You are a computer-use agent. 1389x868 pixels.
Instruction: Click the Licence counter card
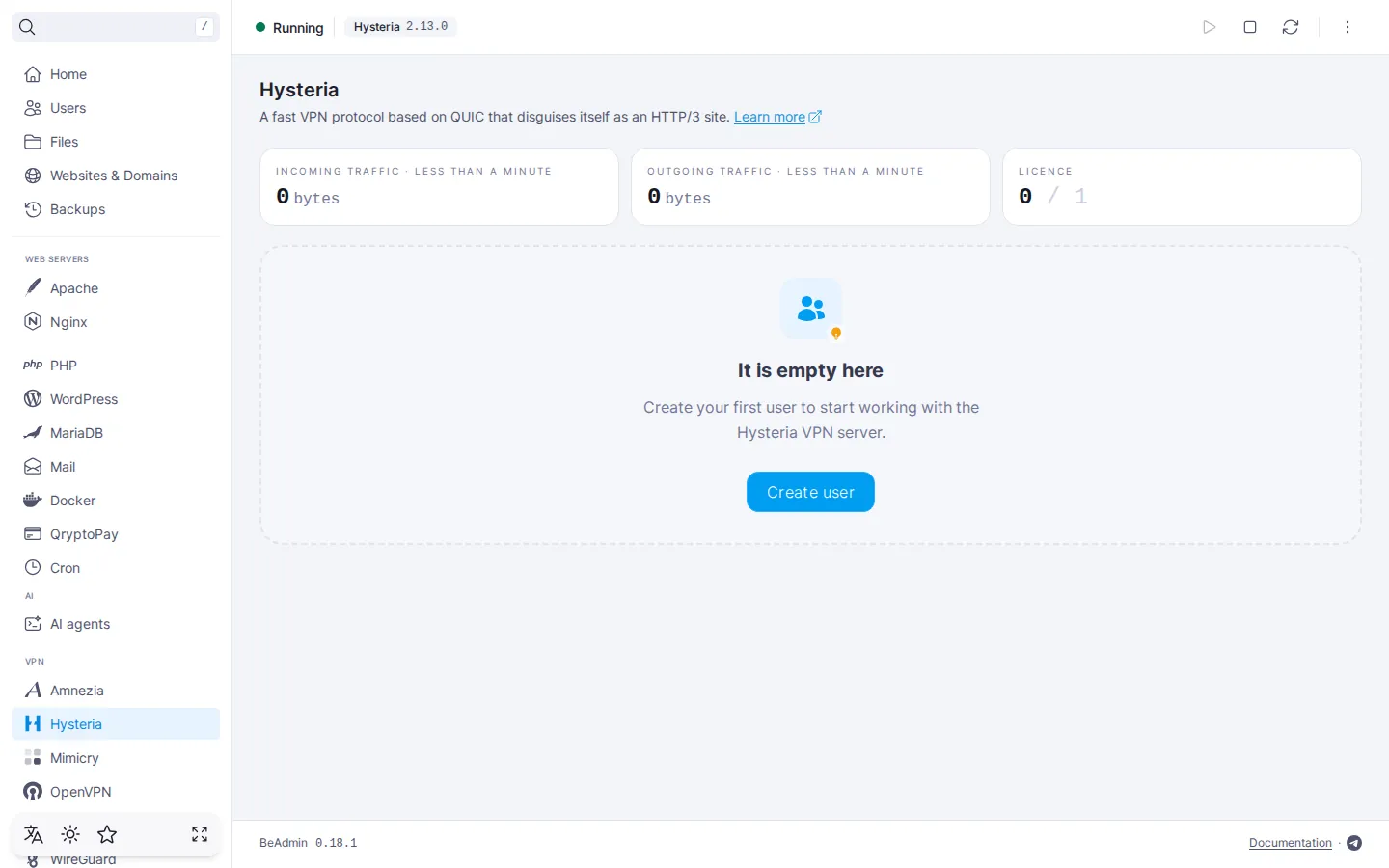point(1182,186)
